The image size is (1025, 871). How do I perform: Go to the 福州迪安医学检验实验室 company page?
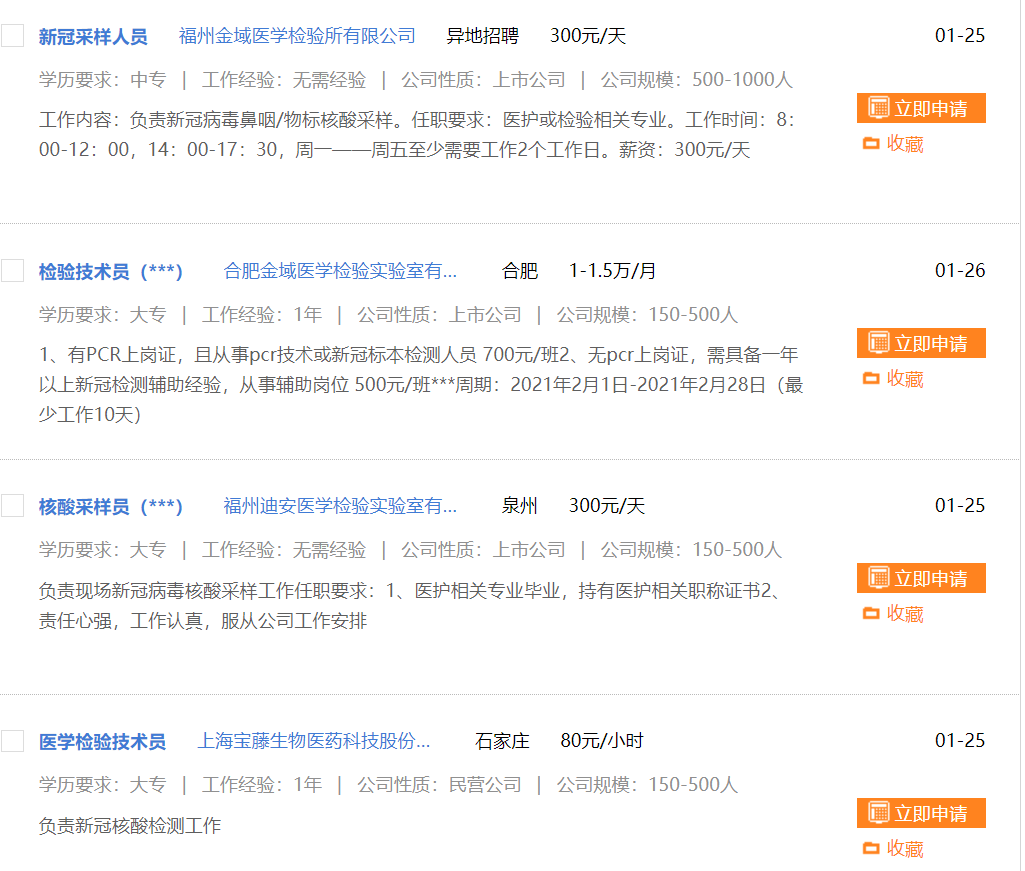(x=340, y=507)
